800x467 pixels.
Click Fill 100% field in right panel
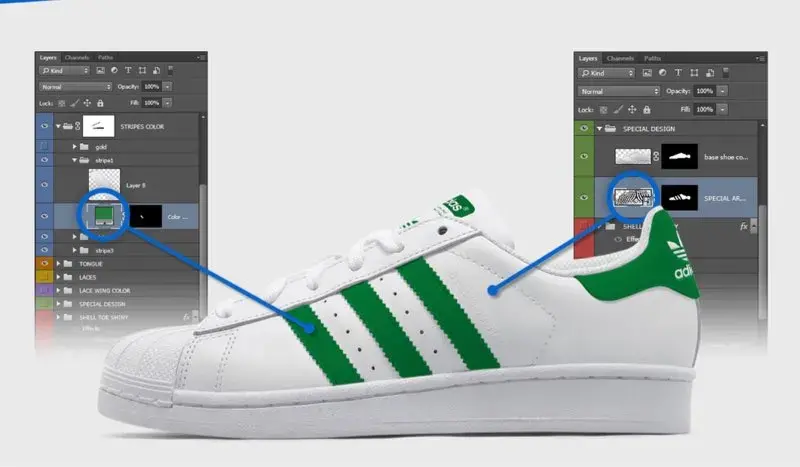click(x=705, y=109)
